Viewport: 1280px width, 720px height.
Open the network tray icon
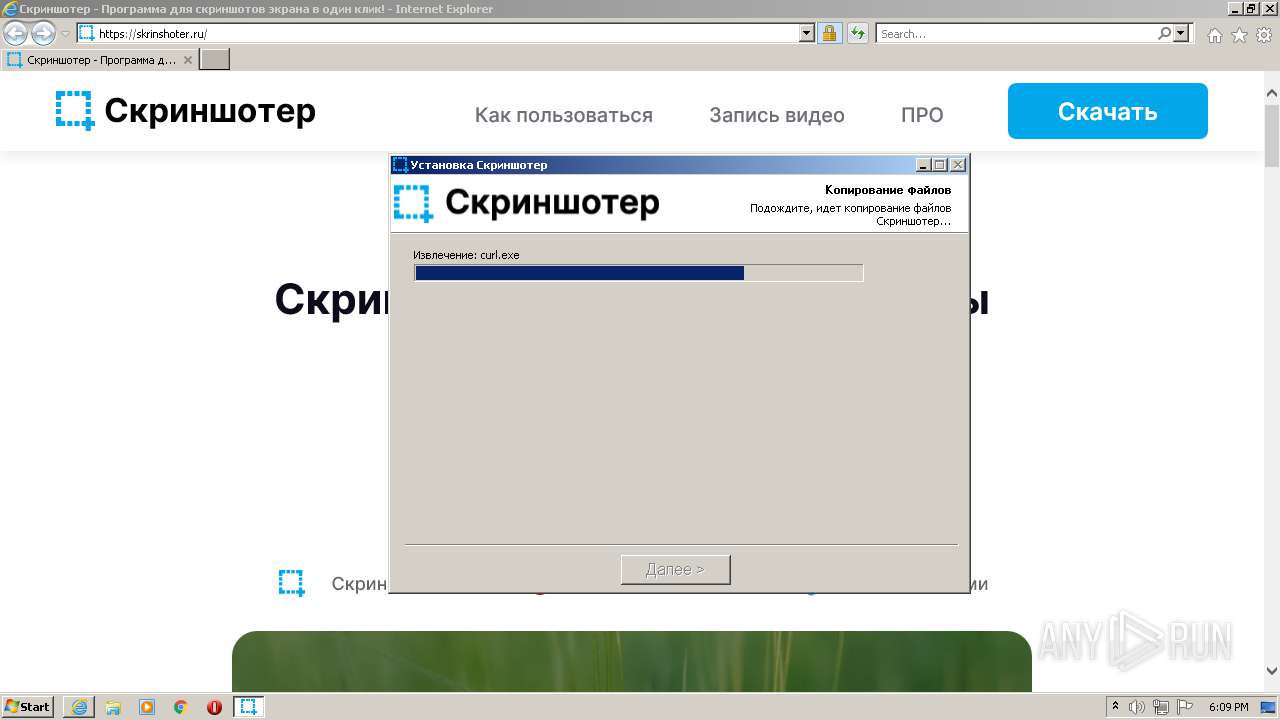pyautogui.click(x=1161, y=707)
